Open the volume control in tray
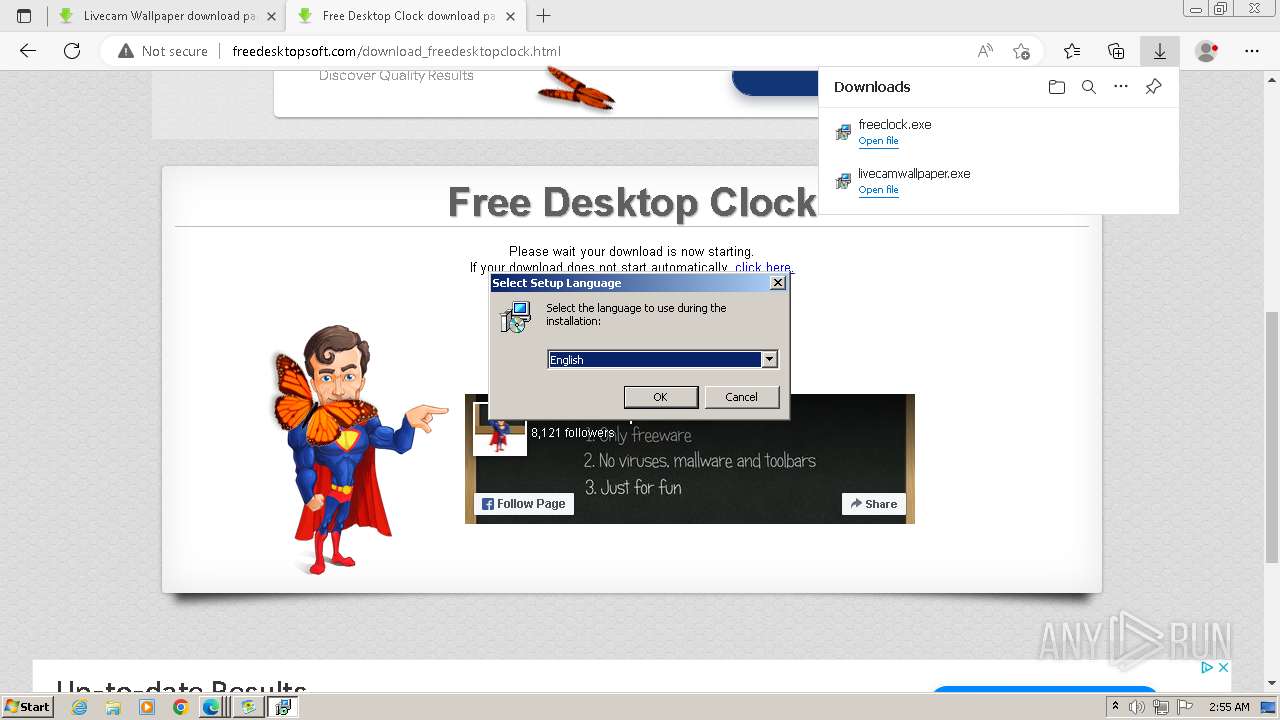 coord(1137,707)
